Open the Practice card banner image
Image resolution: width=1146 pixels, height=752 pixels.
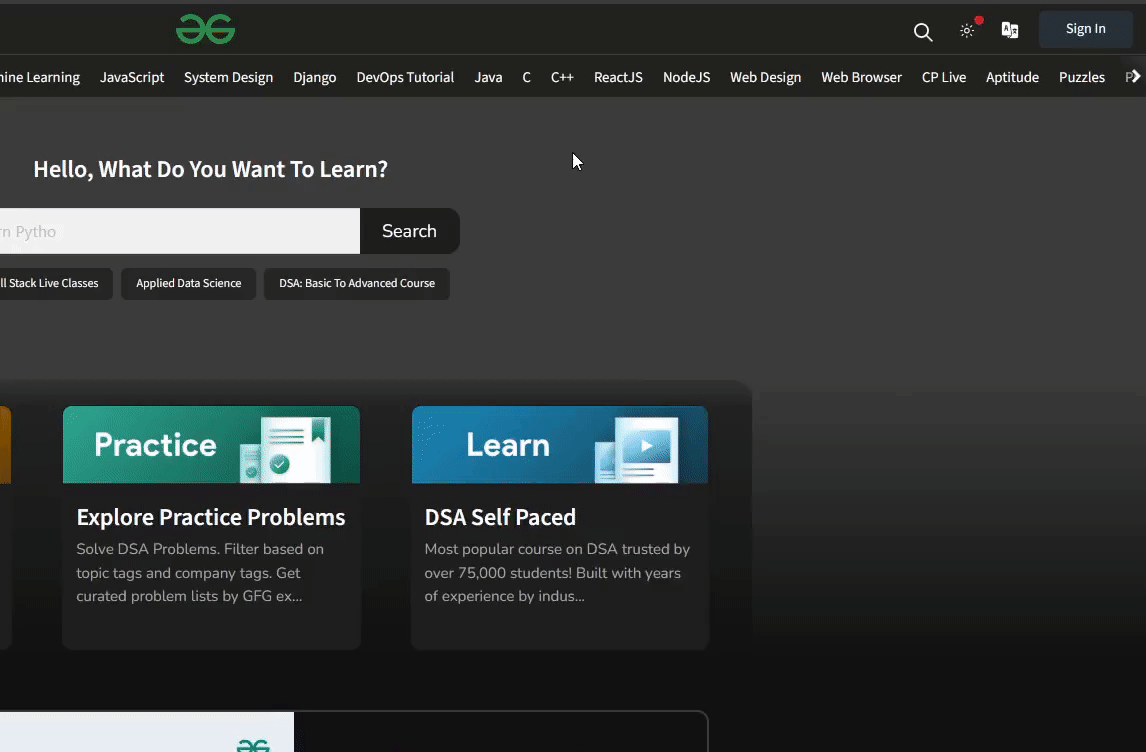[x=211, y=444]
